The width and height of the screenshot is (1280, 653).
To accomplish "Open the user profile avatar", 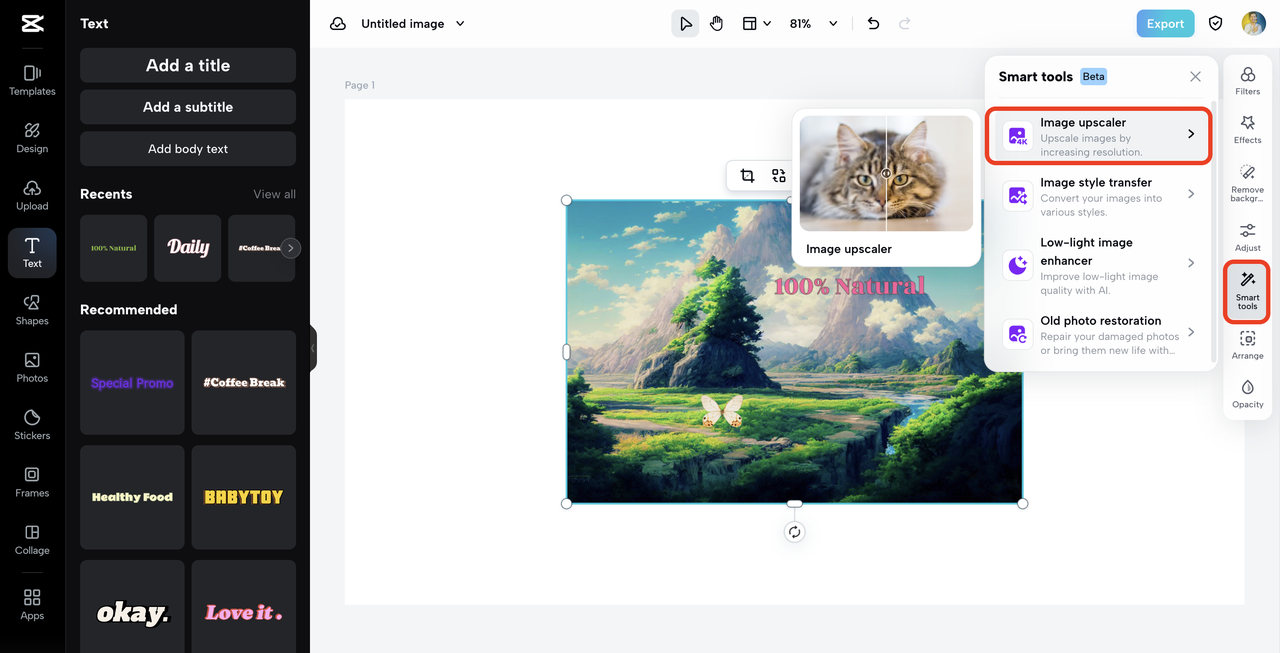I will tap(1254, 24).
